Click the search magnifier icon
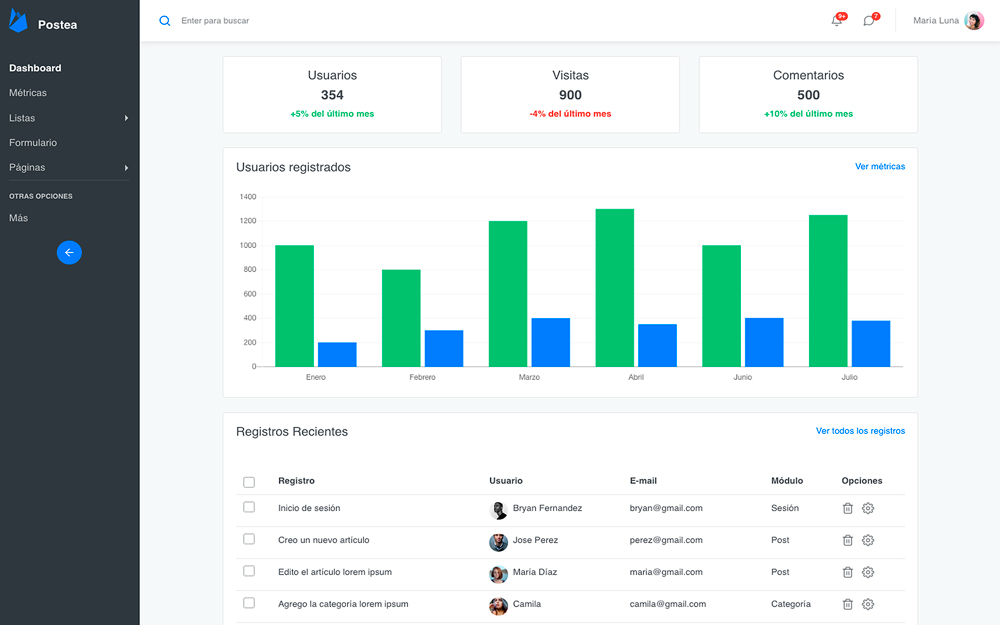Screen dimensions: 1000x625 165,21
